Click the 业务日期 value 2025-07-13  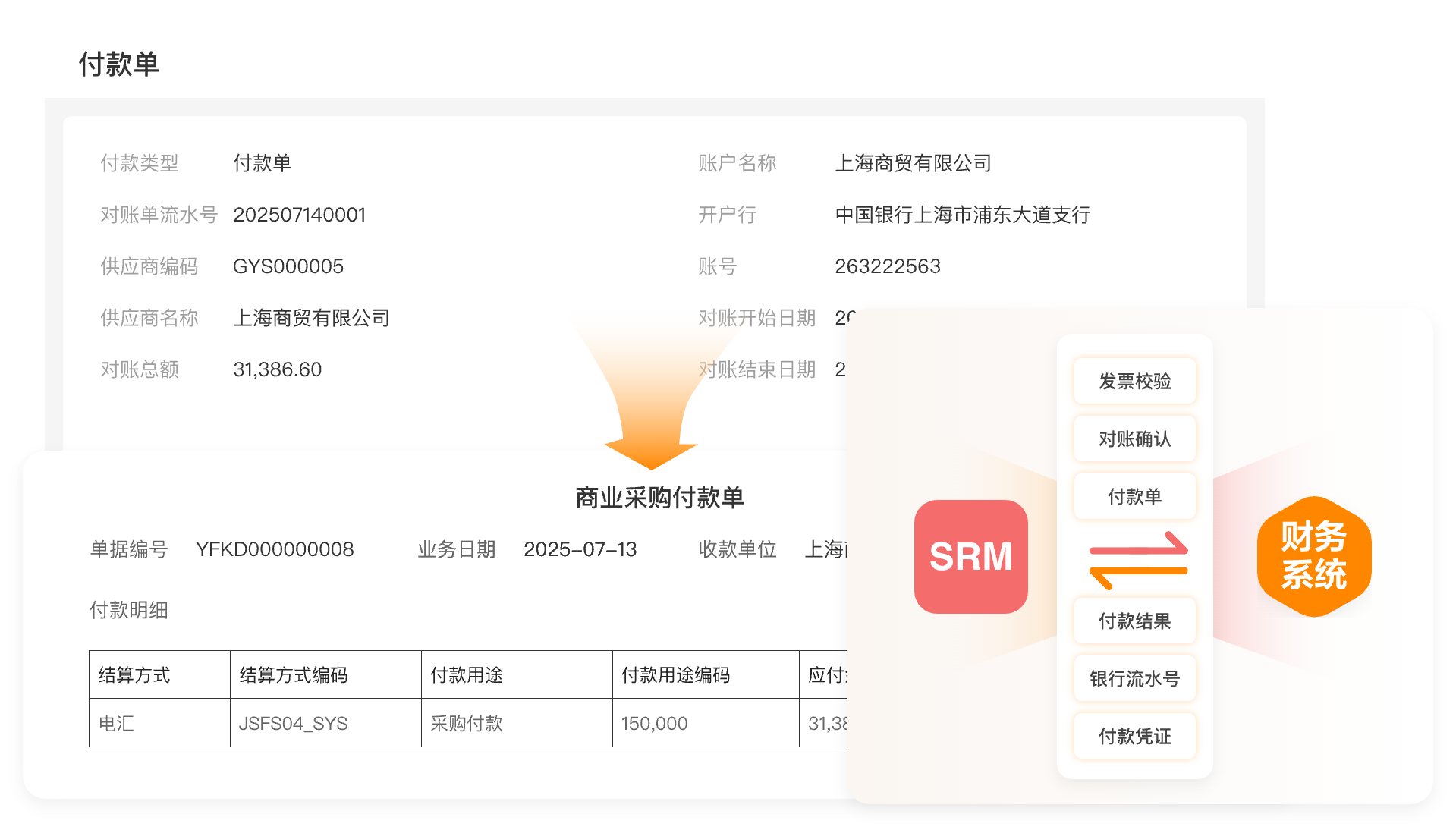click(580, 549)
